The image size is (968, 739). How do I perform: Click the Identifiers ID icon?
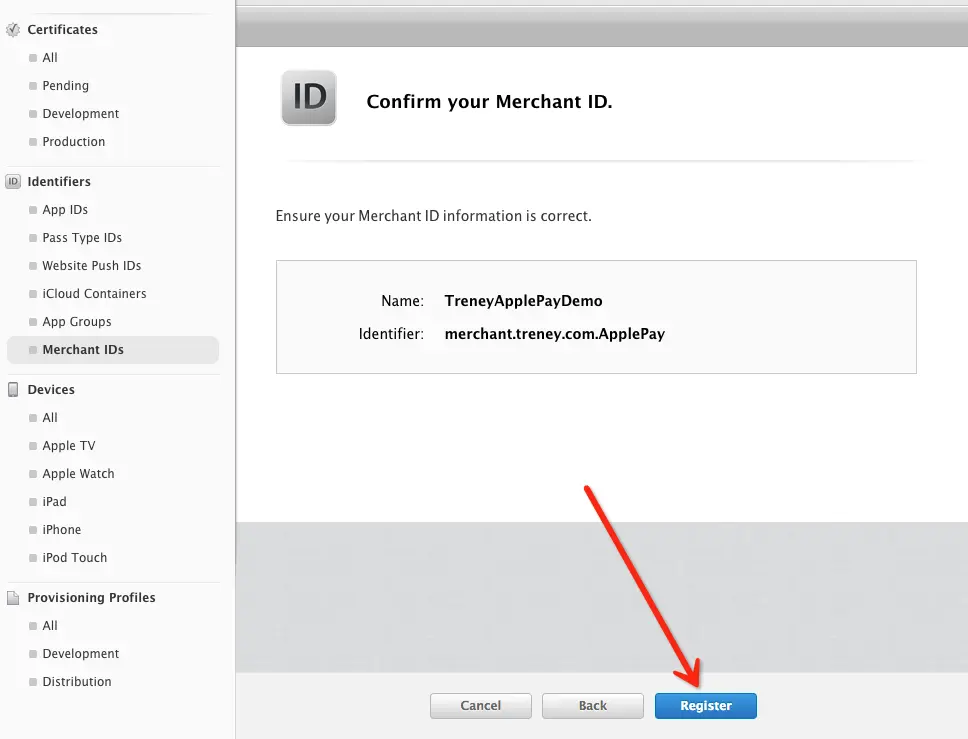[13, 182]
